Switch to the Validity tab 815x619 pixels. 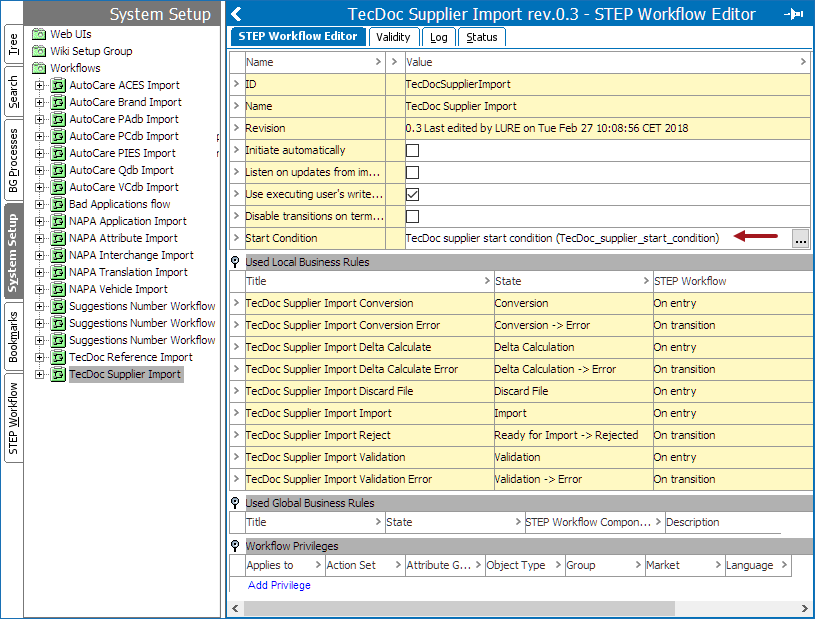[x=393, y=37]
